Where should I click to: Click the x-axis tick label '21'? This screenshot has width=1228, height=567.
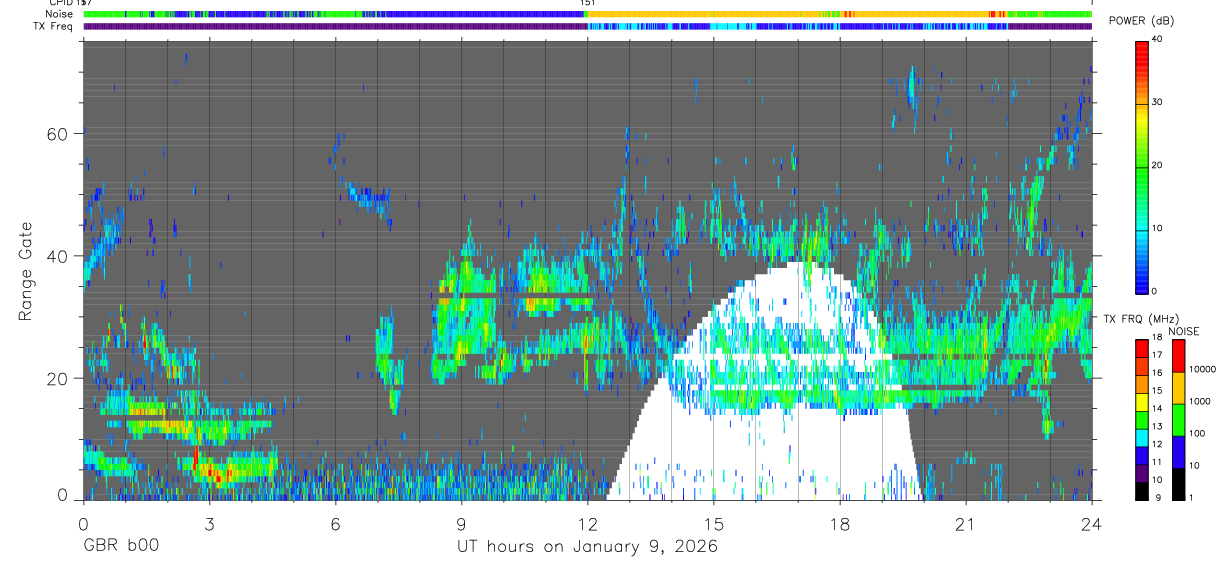965,523
